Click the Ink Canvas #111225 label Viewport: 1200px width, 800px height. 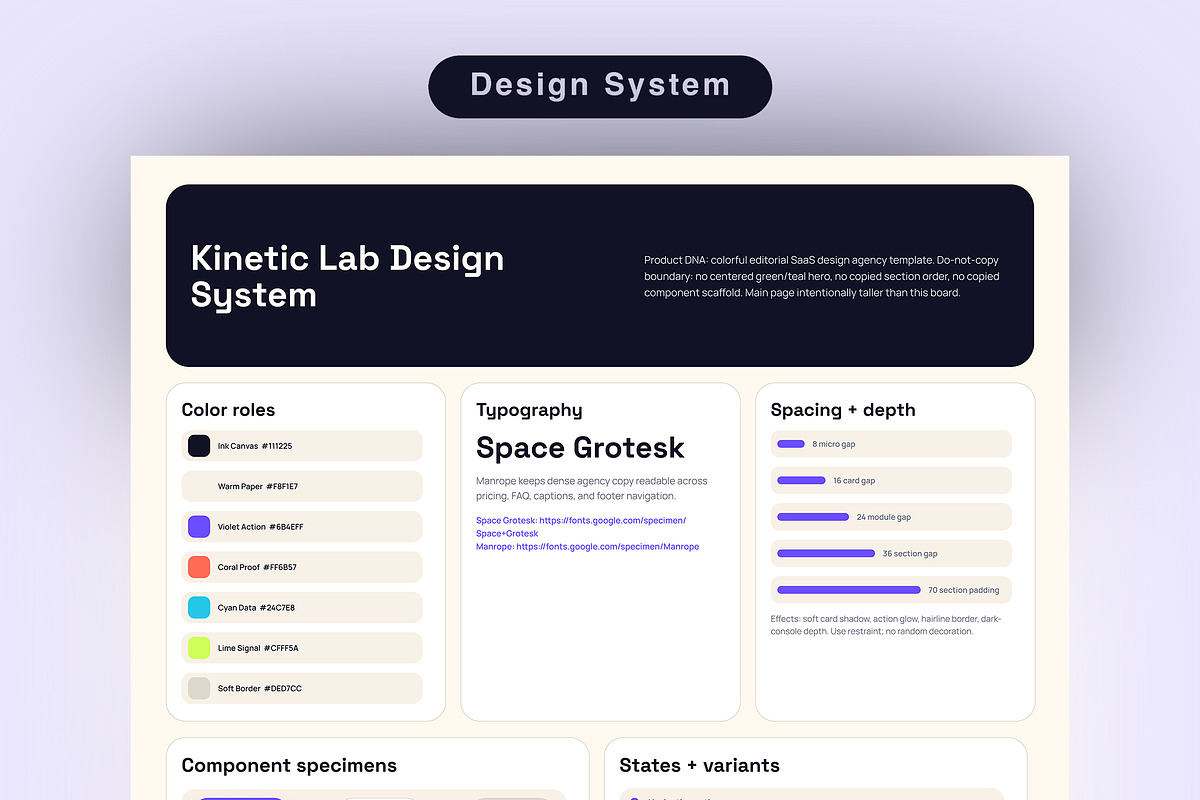coord(255,446)
